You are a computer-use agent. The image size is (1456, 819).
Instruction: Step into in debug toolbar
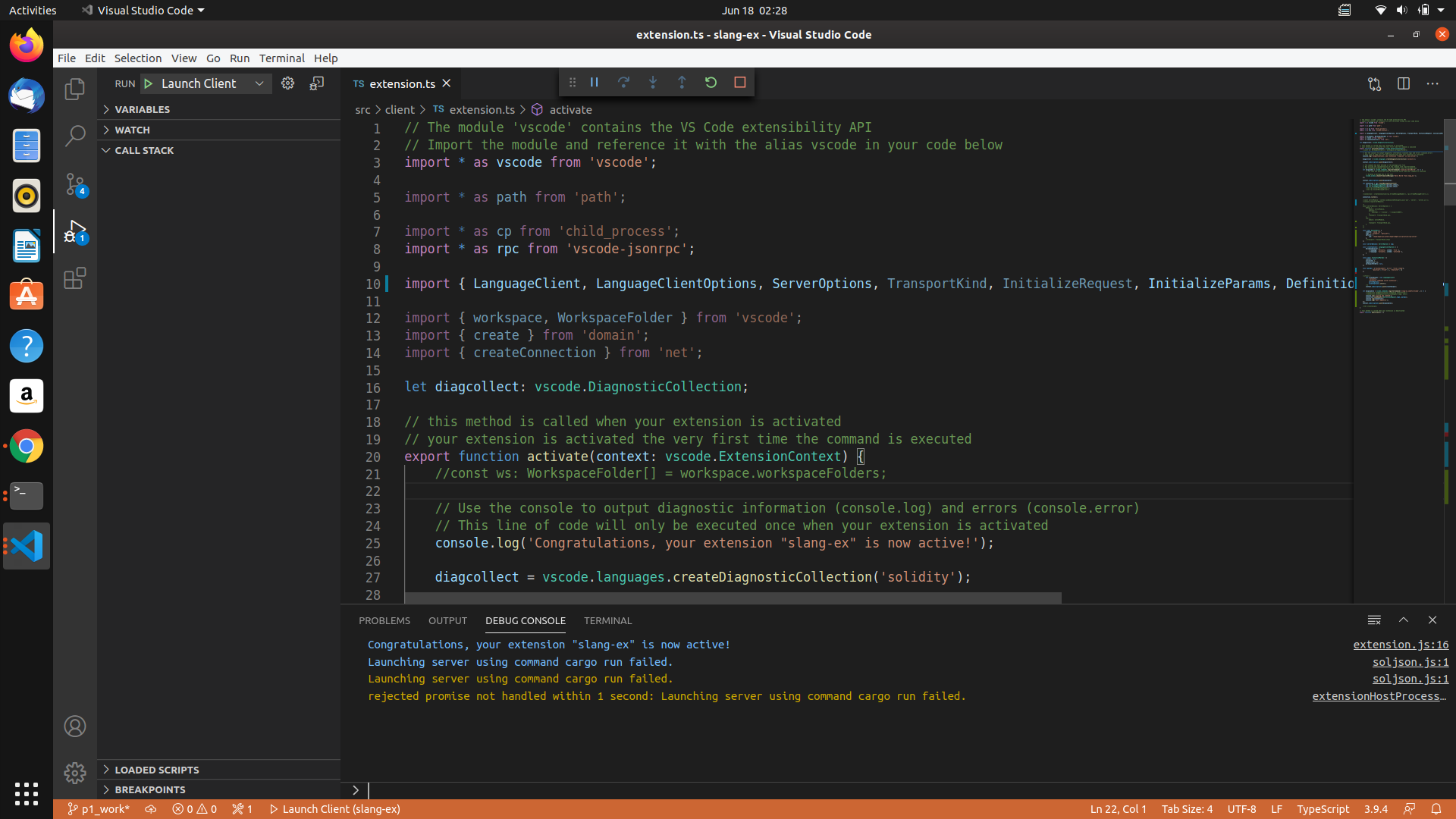(652, 82)
